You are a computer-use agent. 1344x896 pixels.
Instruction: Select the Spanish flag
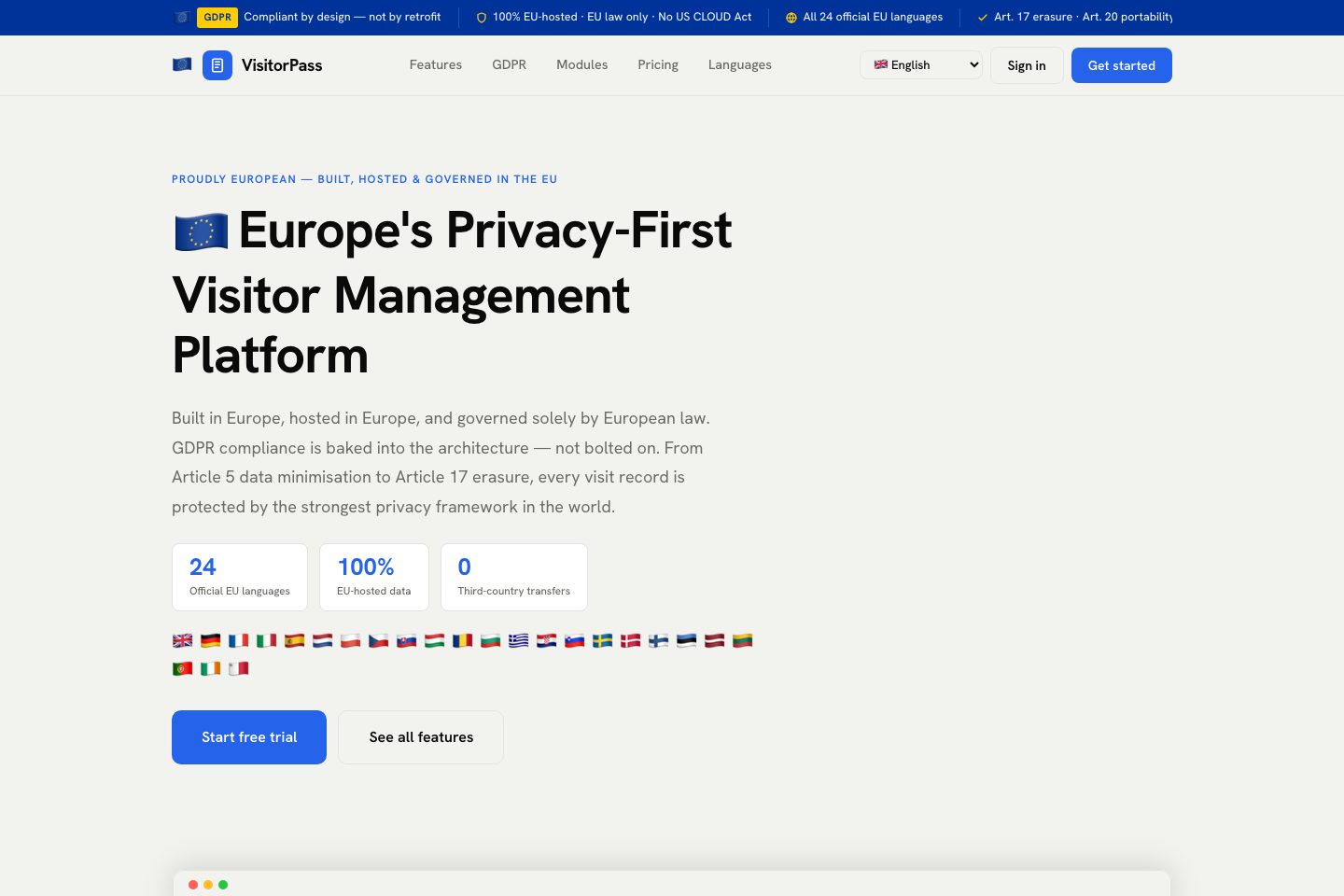[x=295, y=640]
